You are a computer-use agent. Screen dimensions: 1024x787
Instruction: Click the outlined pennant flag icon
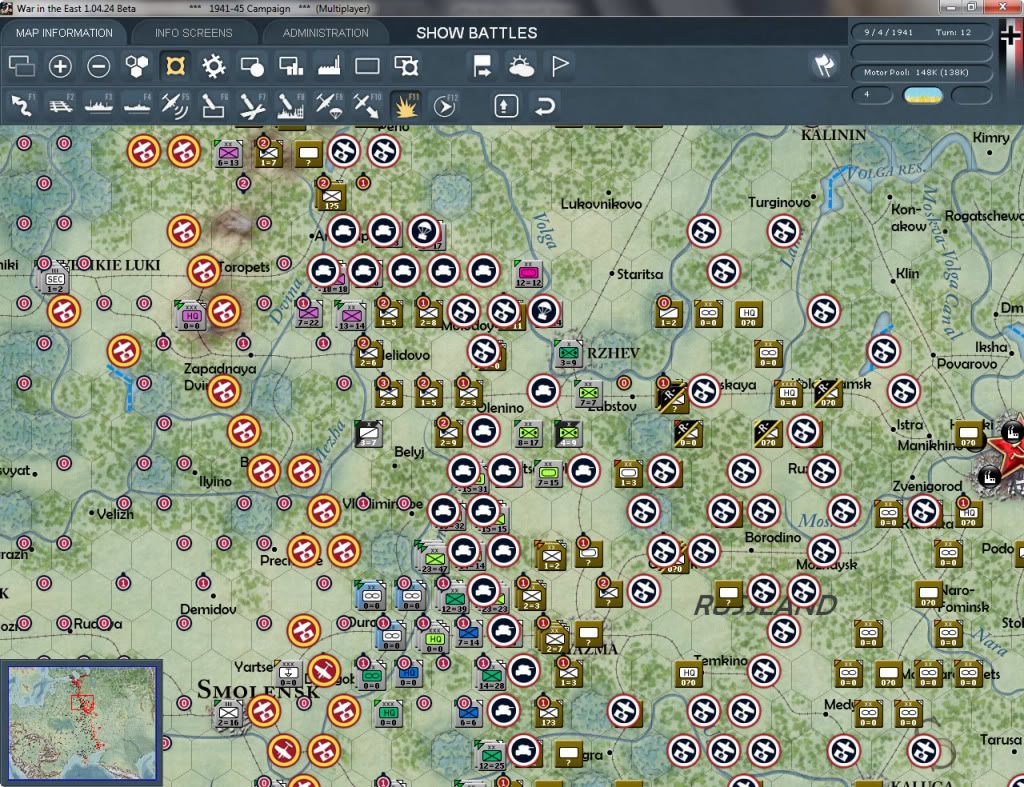560,66
